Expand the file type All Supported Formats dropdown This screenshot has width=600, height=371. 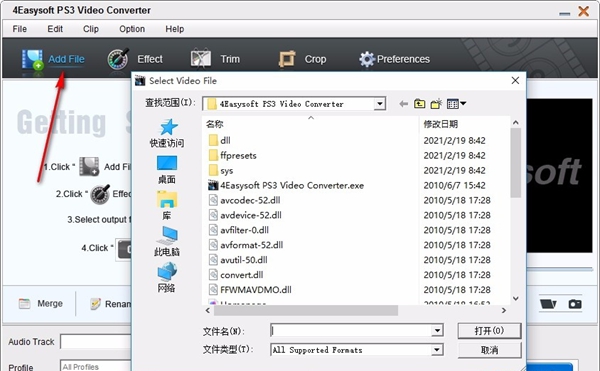437,350
